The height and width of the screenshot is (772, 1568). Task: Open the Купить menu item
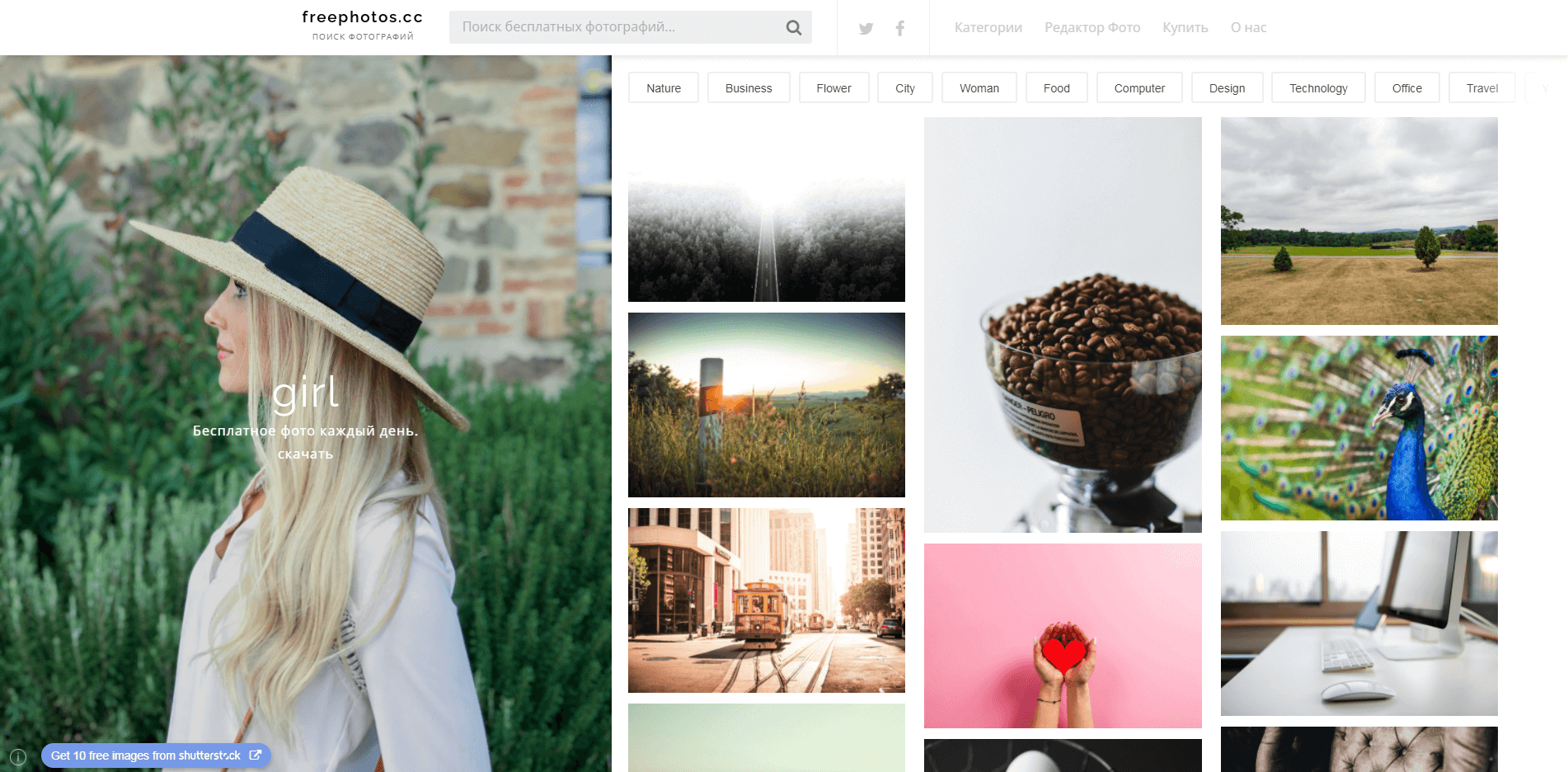pos(1185,27)
